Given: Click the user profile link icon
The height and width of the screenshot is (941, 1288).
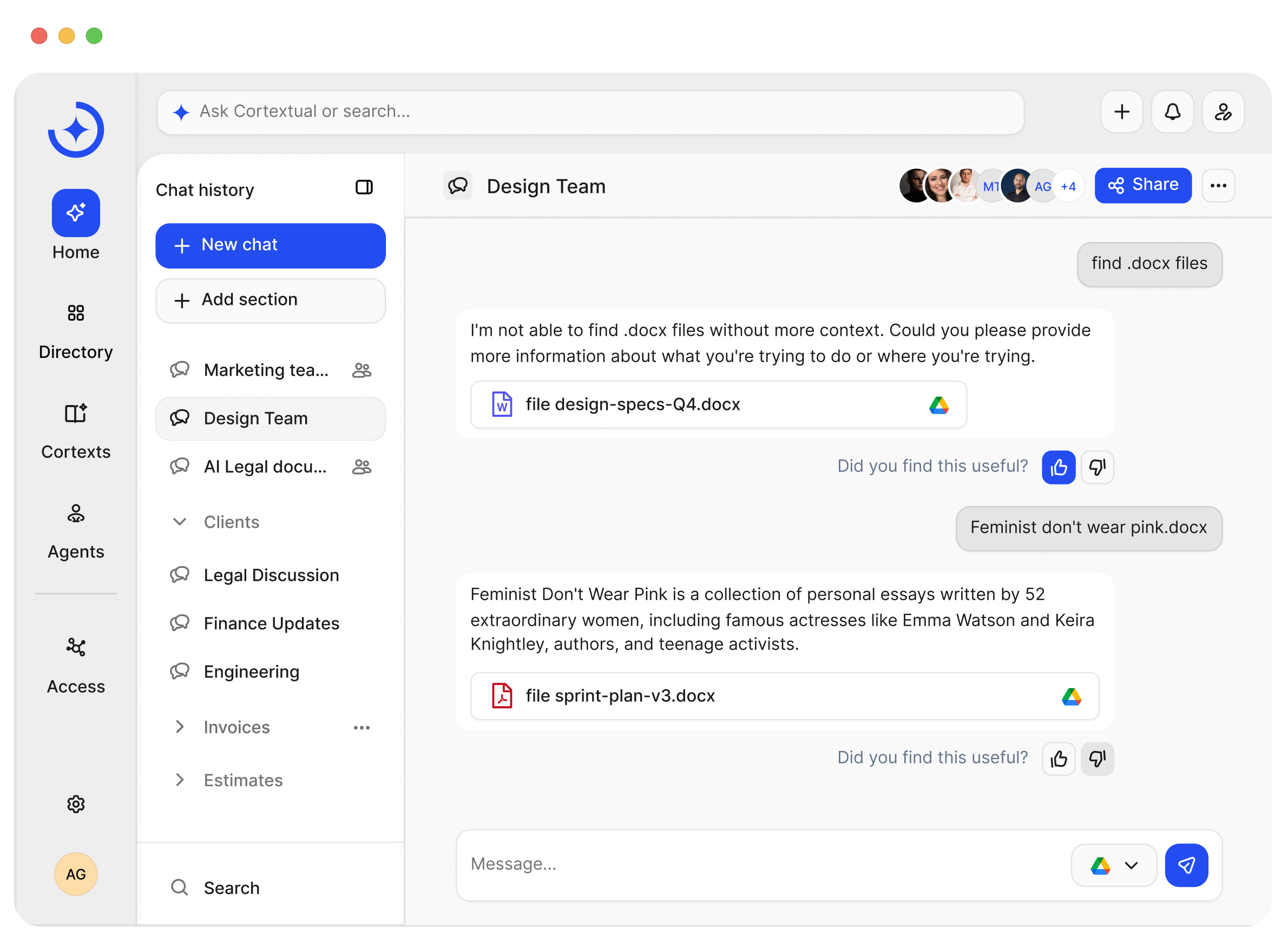Looking at the screenshot, I should tap(1223, 112).
